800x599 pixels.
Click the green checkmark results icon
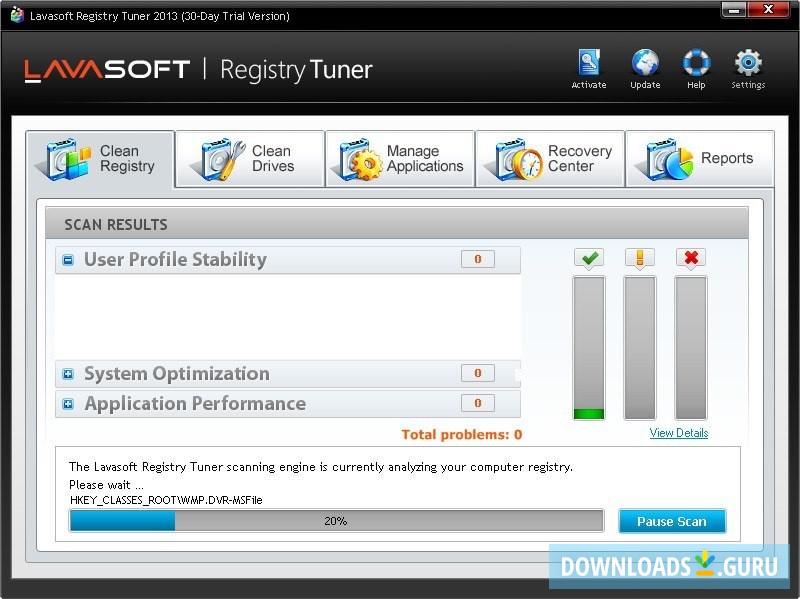click(x=589, y=258)
